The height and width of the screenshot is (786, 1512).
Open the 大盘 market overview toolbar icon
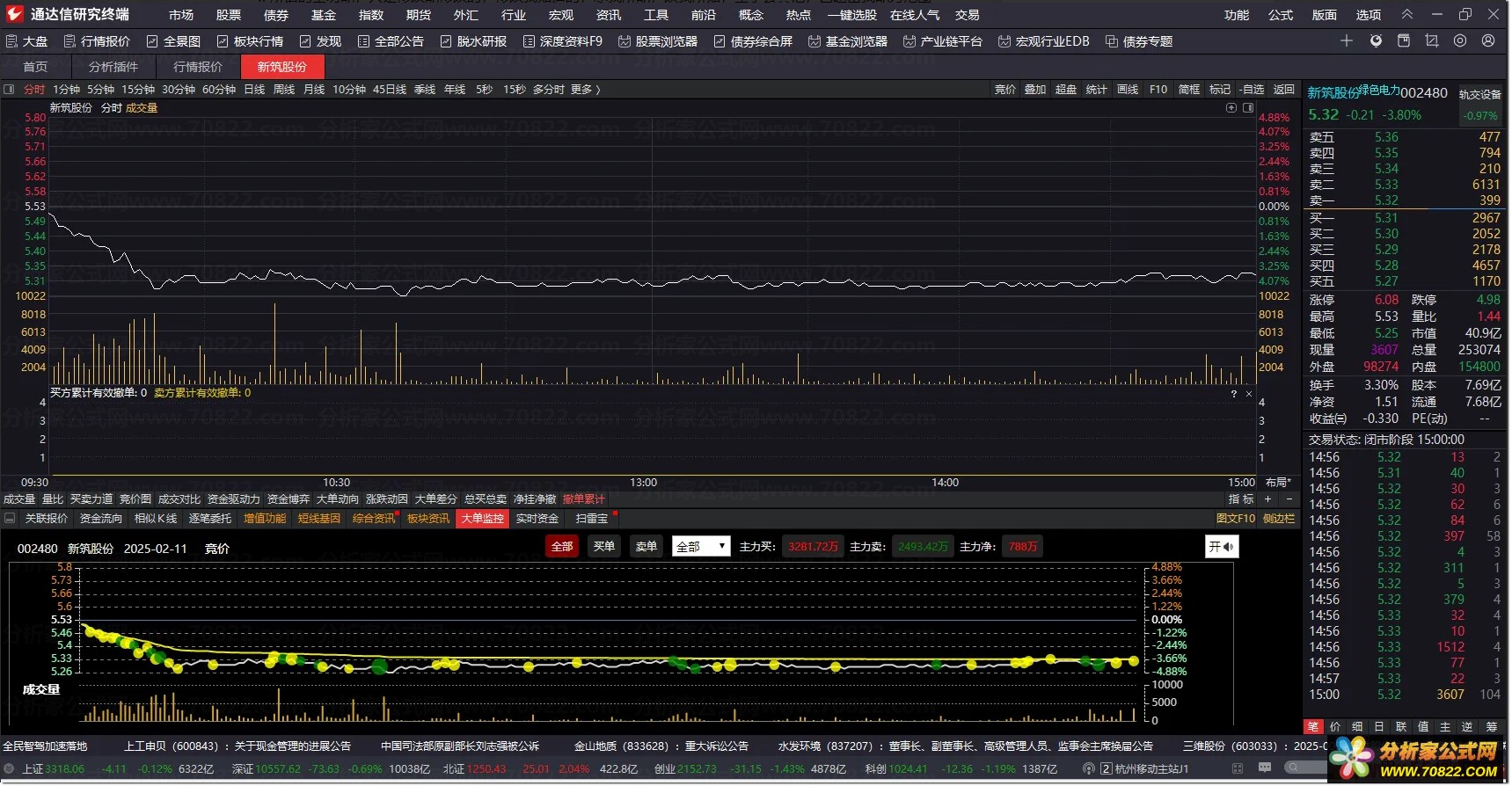click(x=26, y=41)
